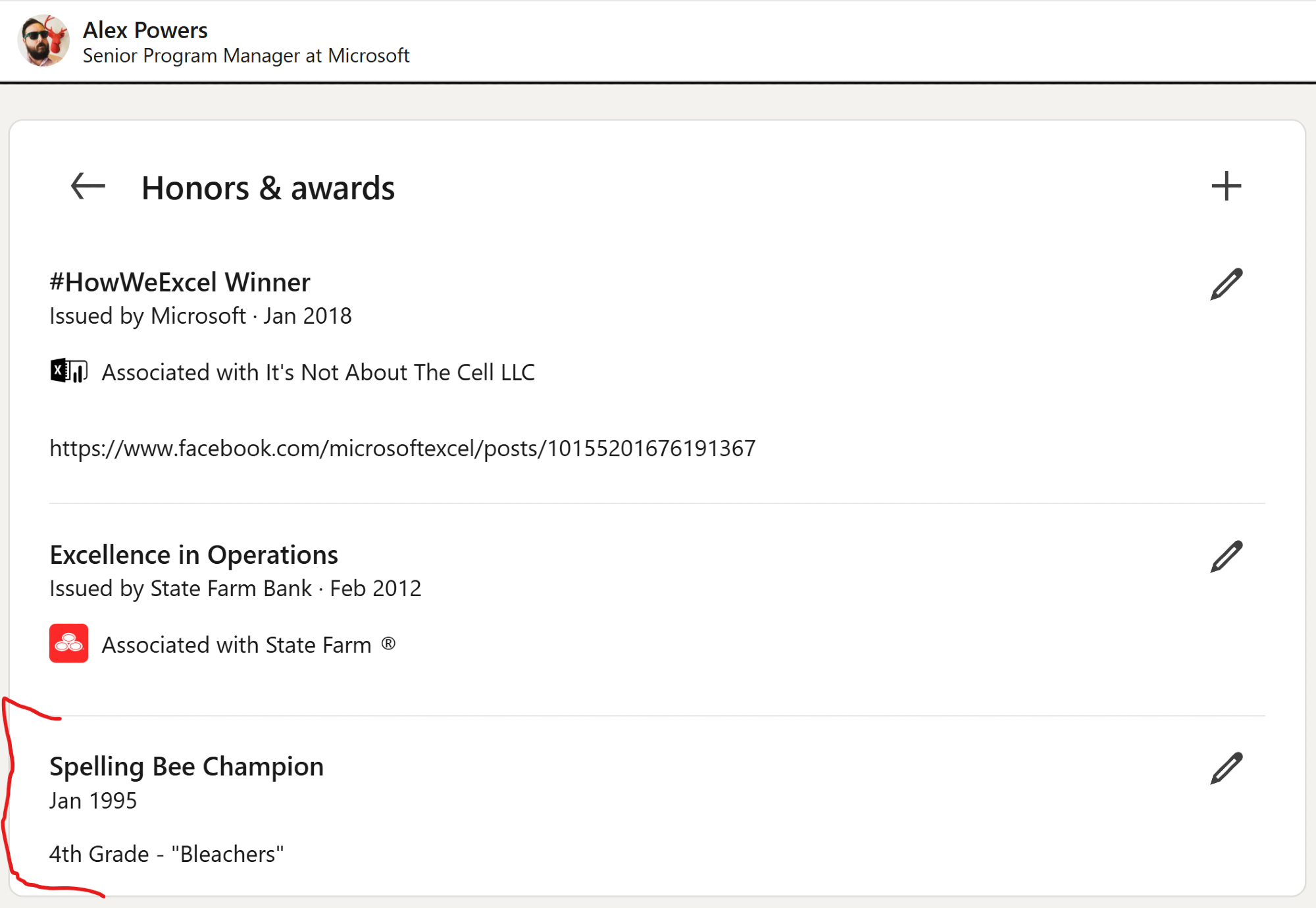Add a new honor with plus icon
Screen dimensions: 1316x908
(x=1226, y=186)
